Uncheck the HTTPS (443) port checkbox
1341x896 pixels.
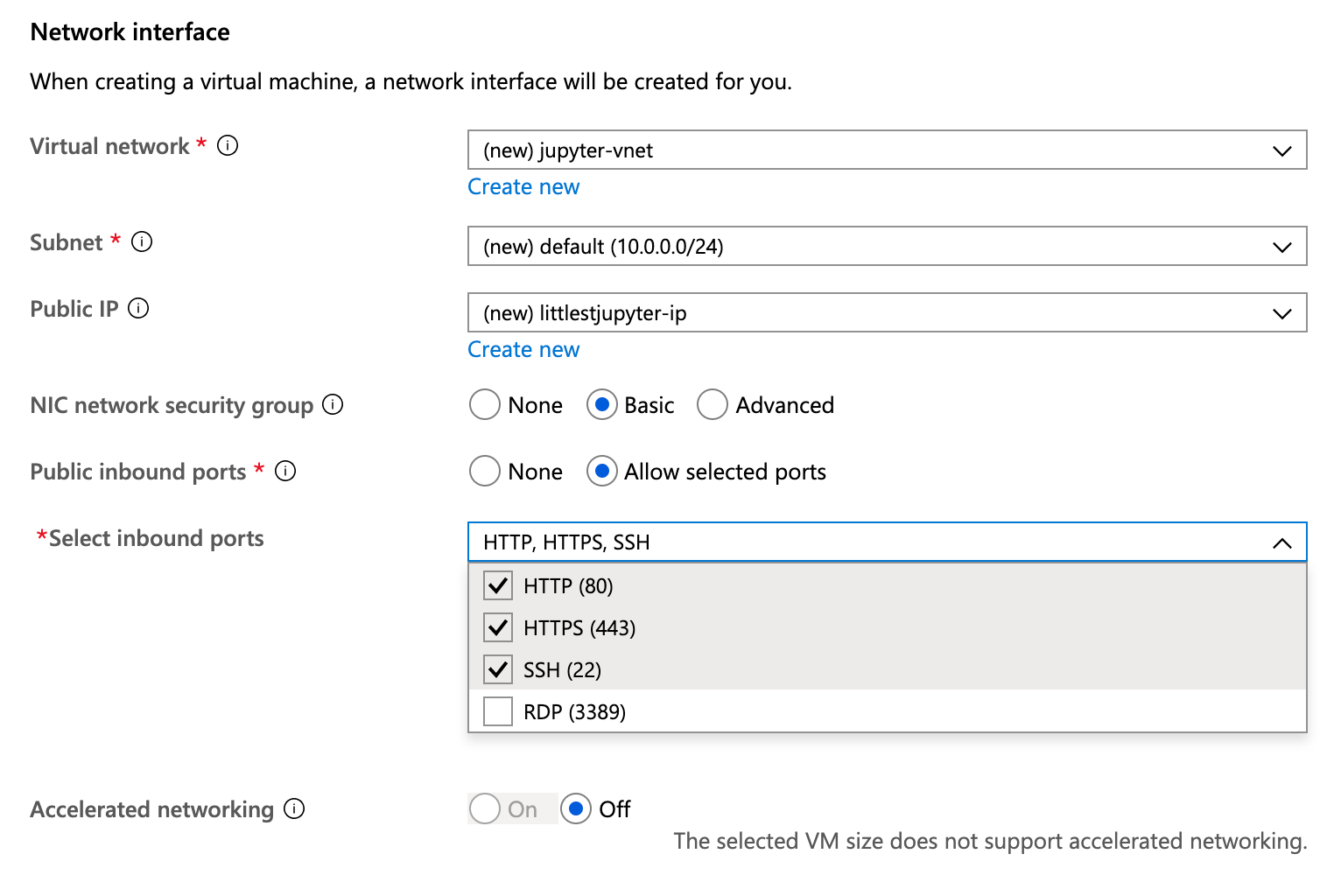(498, 627)
